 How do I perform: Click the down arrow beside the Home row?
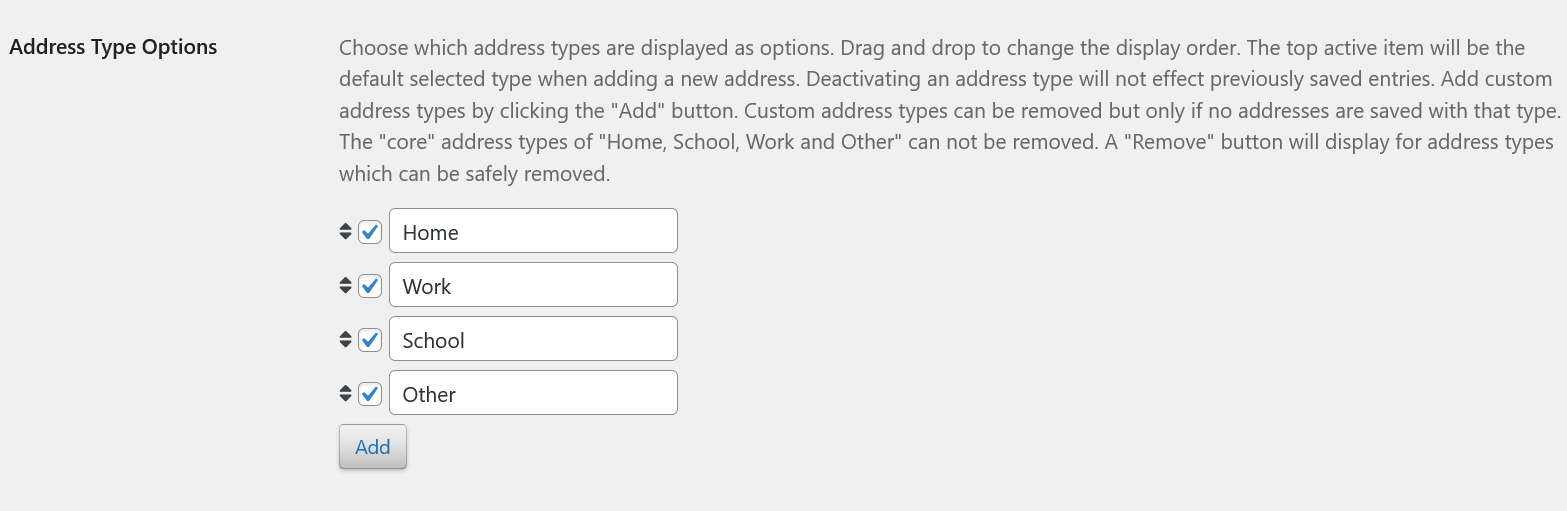click(345, 237)
